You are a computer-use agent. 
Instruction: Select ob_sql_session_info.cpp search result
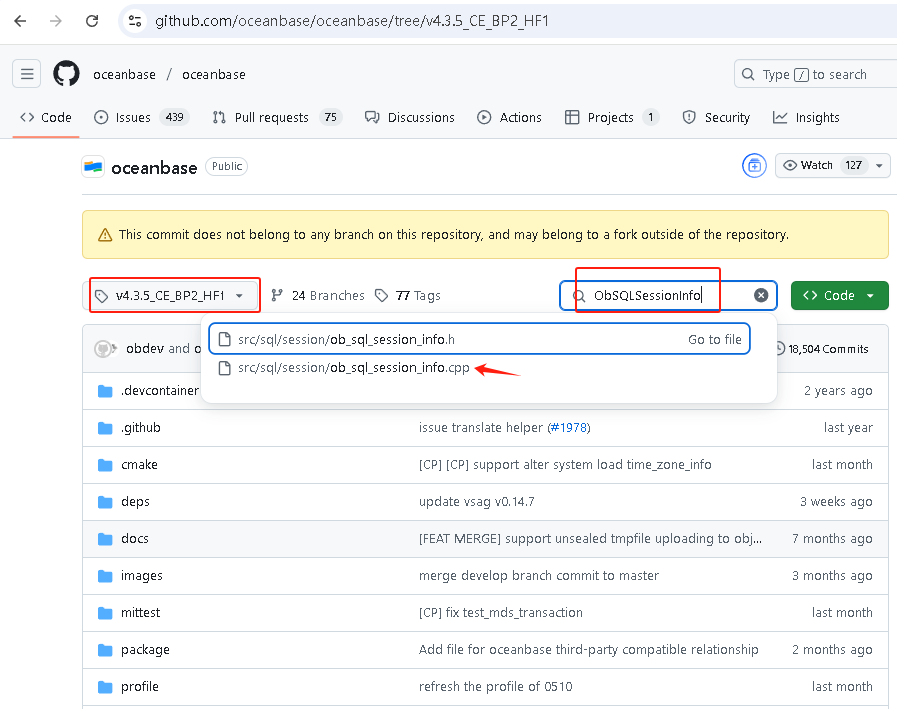[x=354, y=368]
